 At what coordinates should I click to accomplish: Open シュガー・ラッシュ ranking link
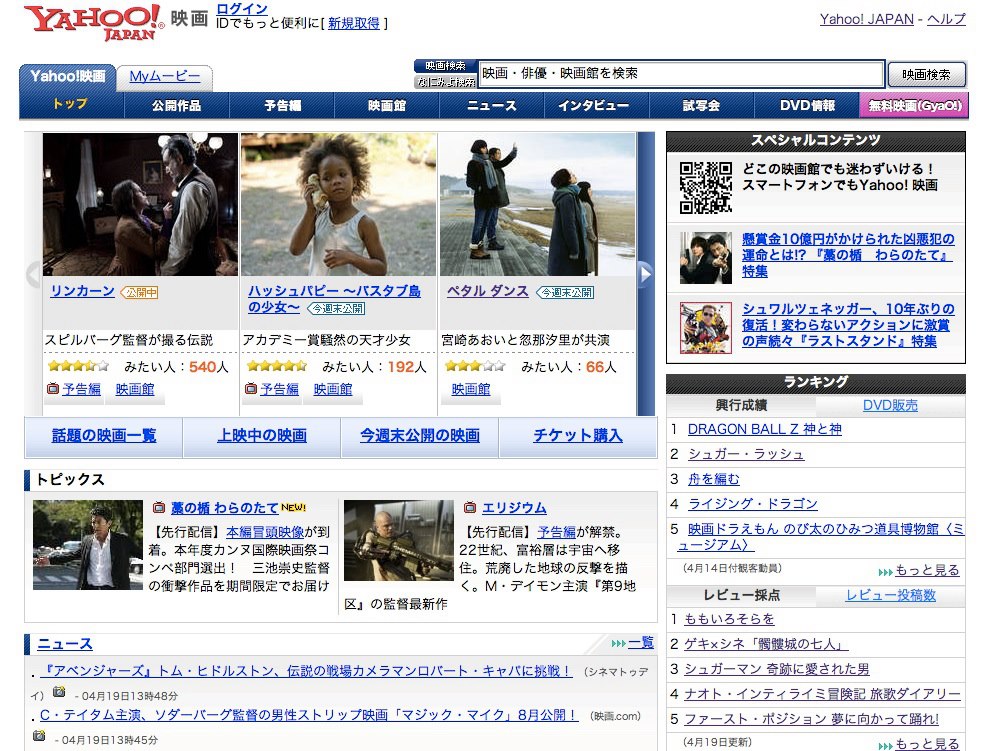coord(746,454)
